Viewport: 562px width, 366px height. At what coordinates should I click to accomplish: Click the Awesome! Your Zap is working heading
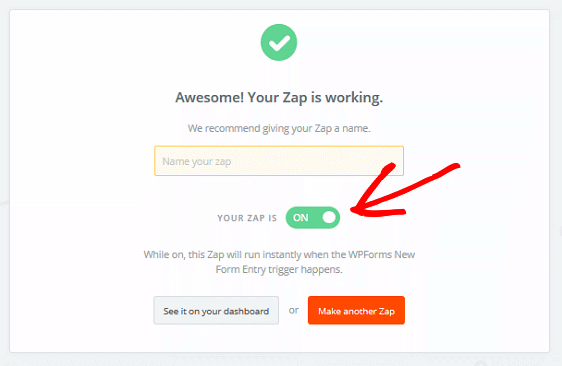click(279, 98)
